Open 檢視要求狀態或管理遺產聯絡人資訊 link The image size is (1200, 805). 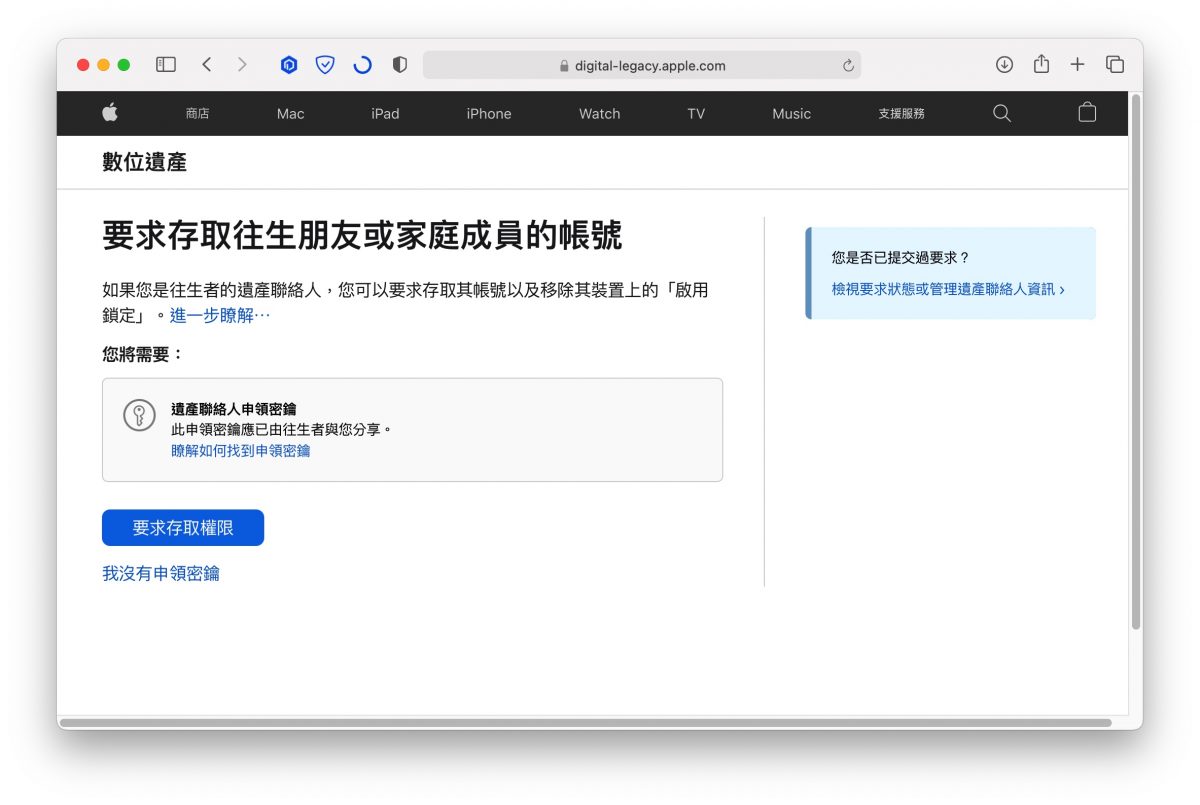pos(948,289)
